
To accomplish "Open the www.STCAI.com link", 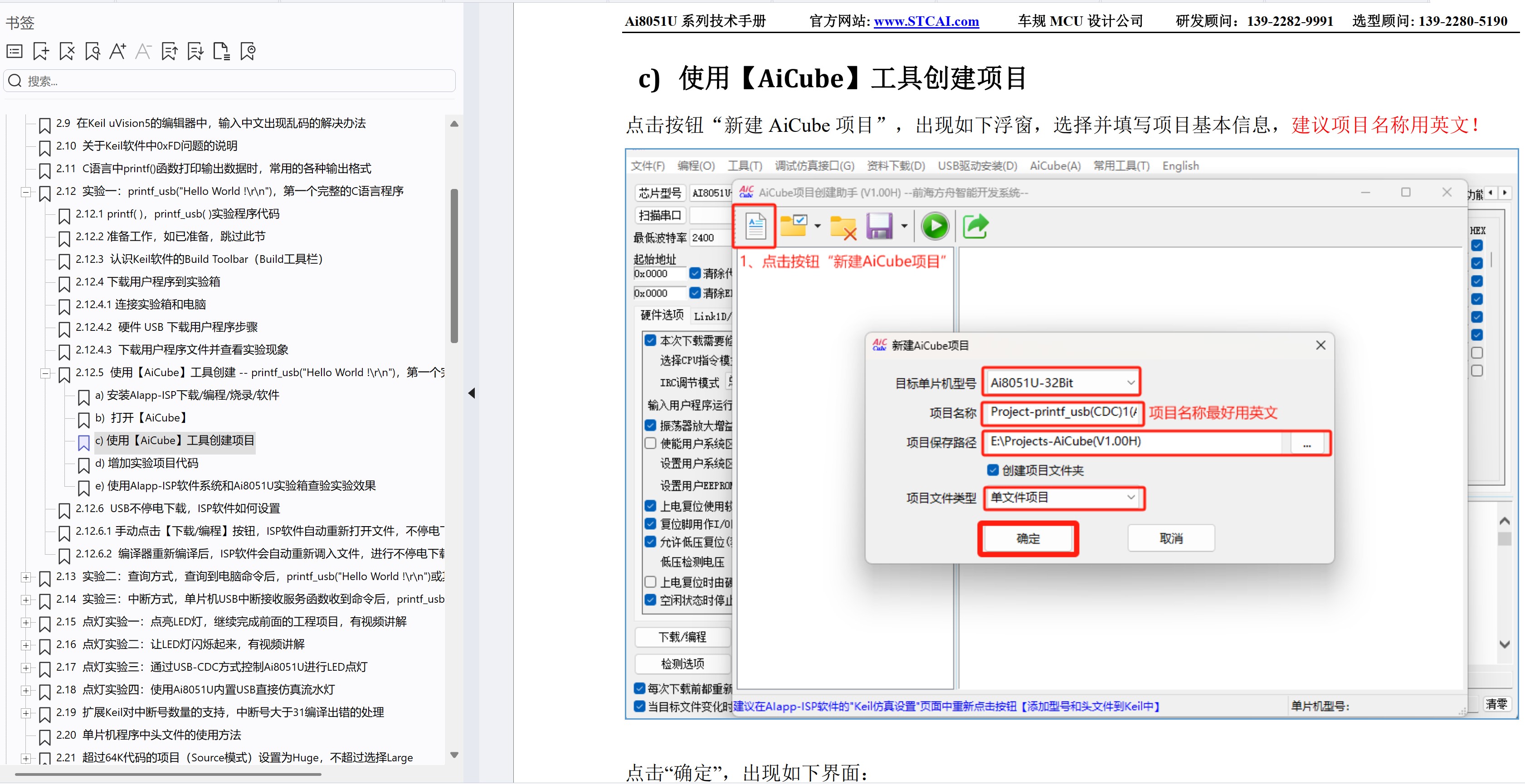I will click(926, 21).
